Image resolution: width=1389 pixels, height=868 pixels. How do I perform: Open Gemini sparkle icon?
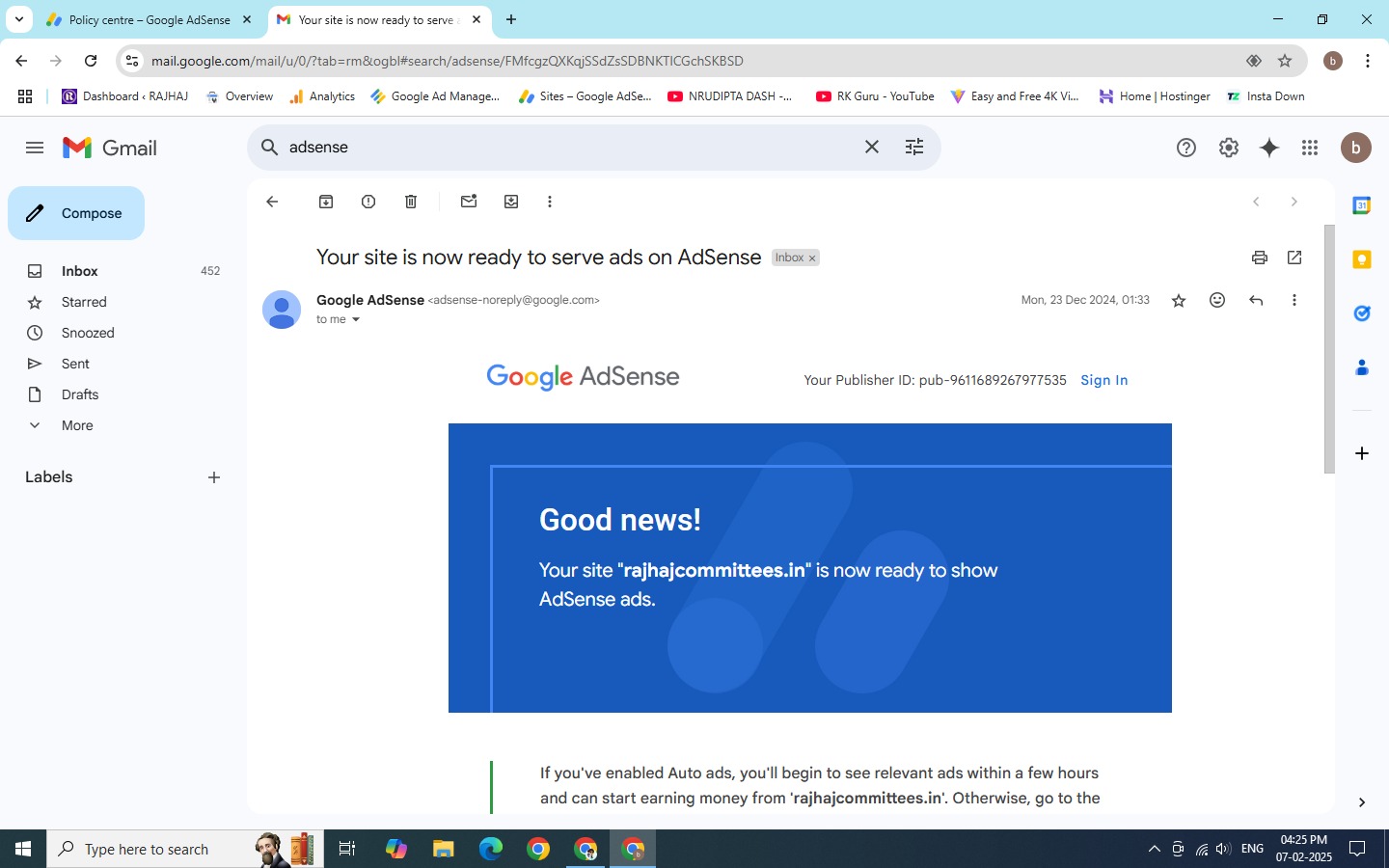(1269, 148)
